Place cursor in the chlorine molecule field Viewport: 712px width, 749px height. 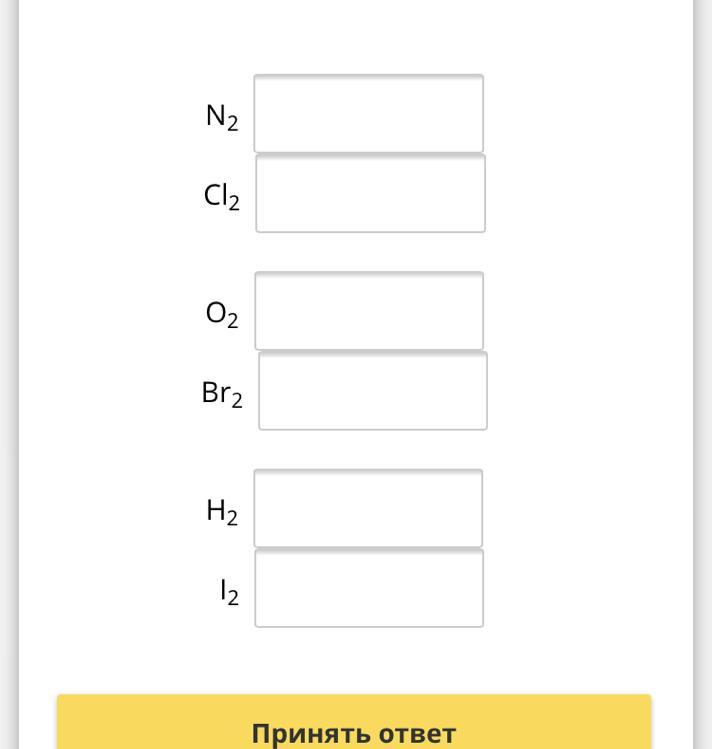coord(370,193)
